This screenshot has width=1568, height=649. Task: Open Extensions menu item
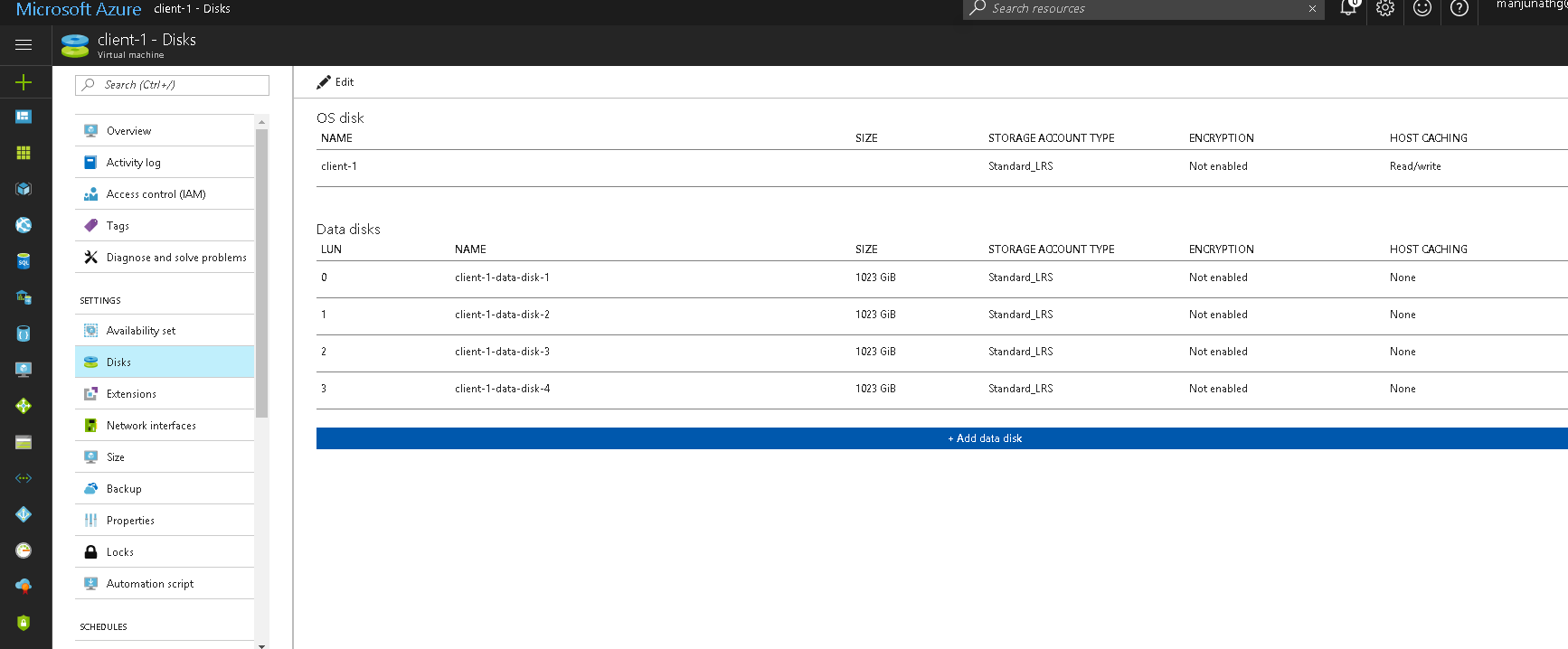click(165, 394)
